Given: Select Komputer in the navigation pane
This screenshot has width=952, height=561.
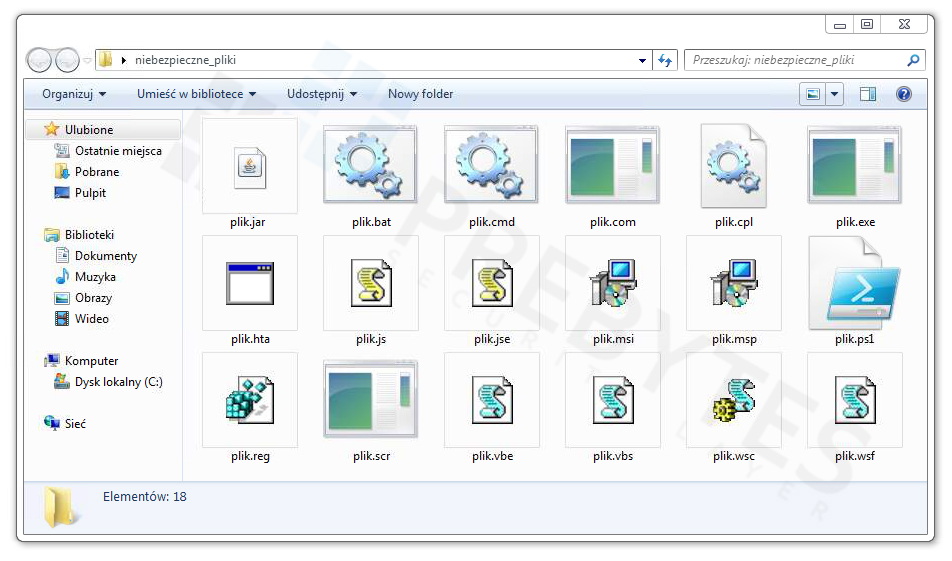Looking at the screenshot, I should pos(91,361).
